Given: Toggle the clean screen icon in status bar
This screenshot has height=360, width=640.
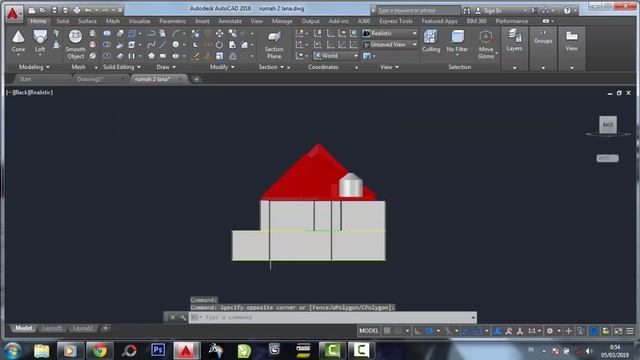Looking at the screenshot, I should (618, 331).
